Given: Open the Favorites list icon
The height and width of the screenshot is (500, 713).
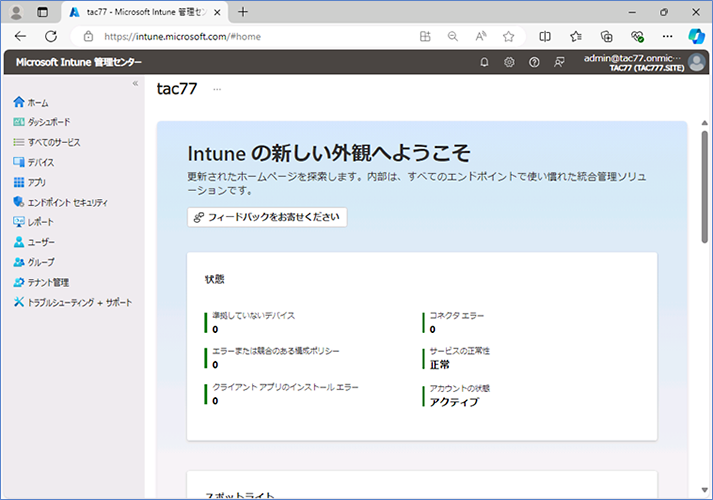Looking at the screenshot, I should pyautogui.click(x=576, y=36).
